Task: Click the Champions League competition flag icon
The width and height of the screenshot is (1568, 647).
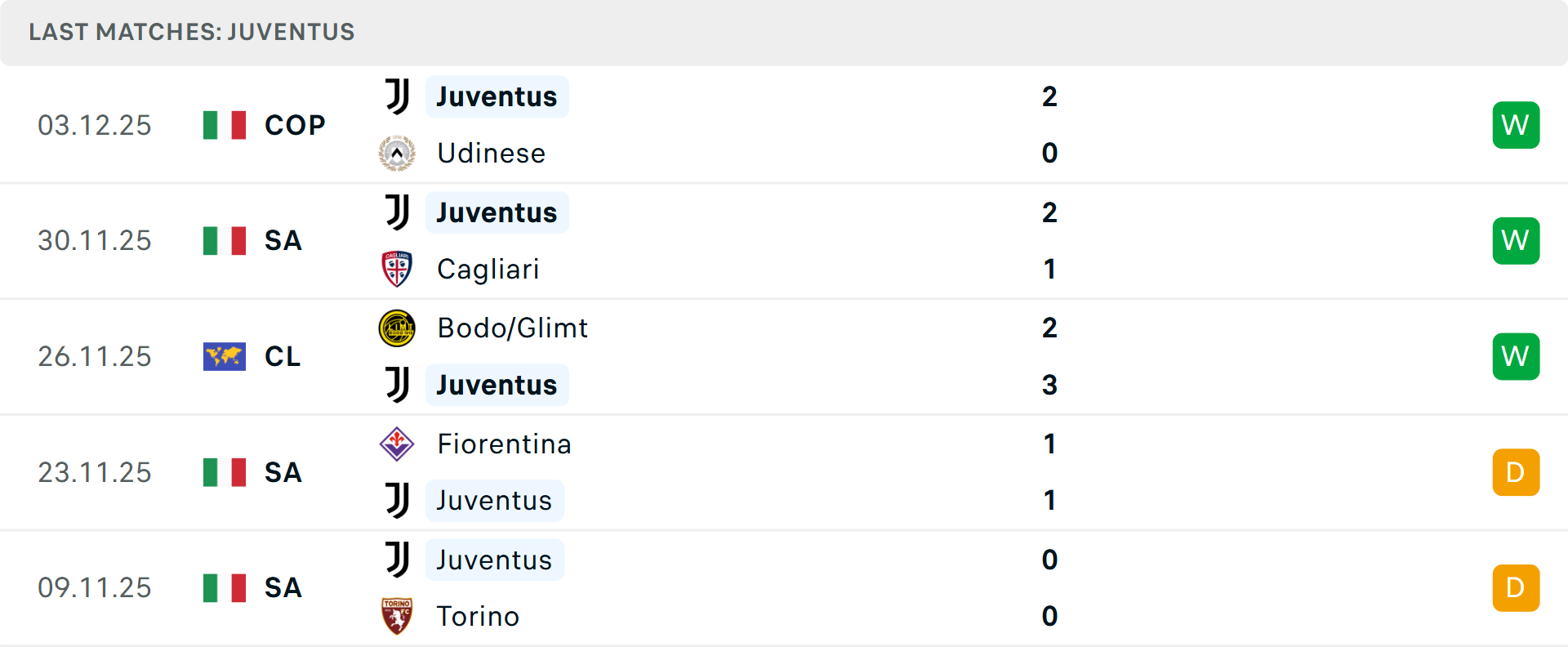Action: tap(225, 356)
